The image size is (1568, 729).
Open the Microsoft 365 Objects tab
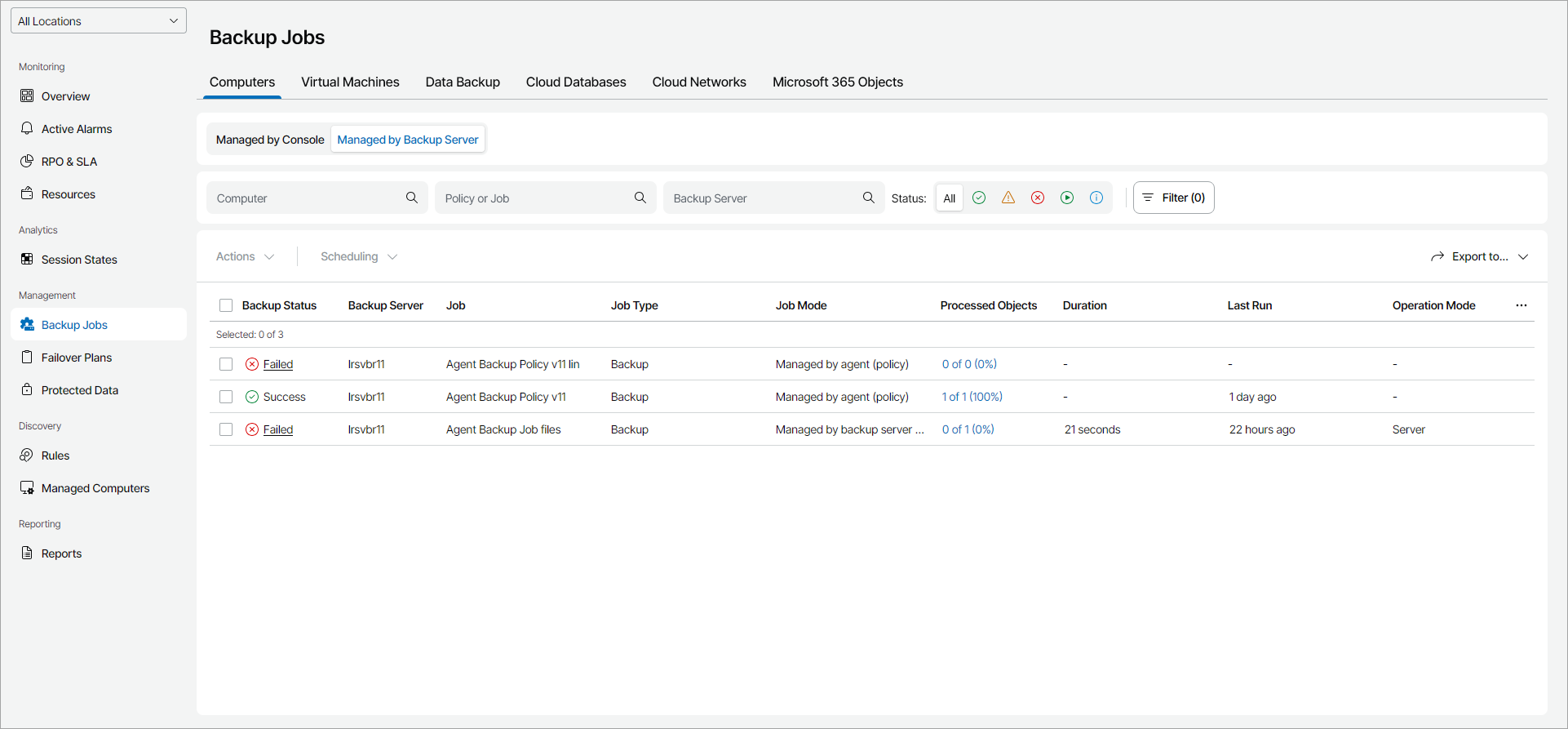tap(837, 82)
